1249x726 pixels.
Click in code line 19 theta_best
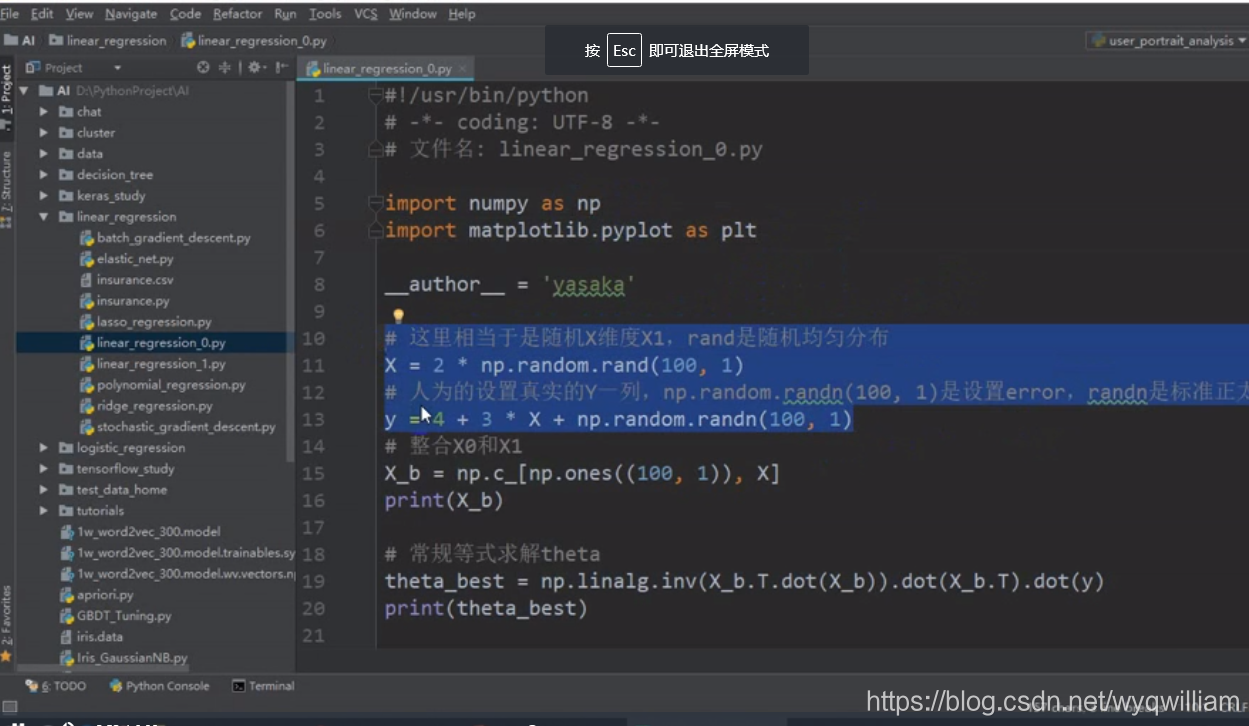click(x=745, y=581)
